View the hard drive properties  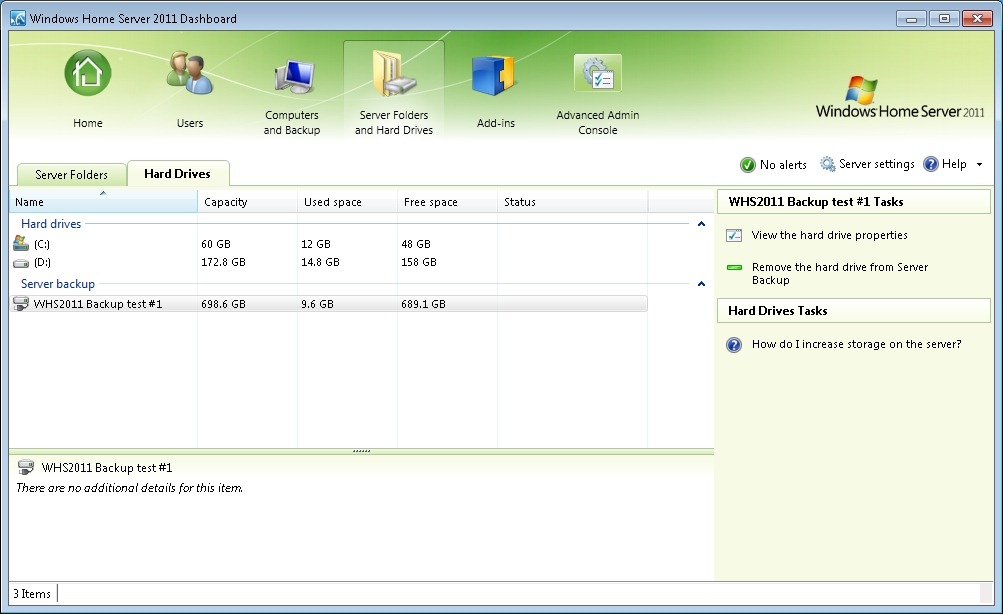(x=829, y=236)
